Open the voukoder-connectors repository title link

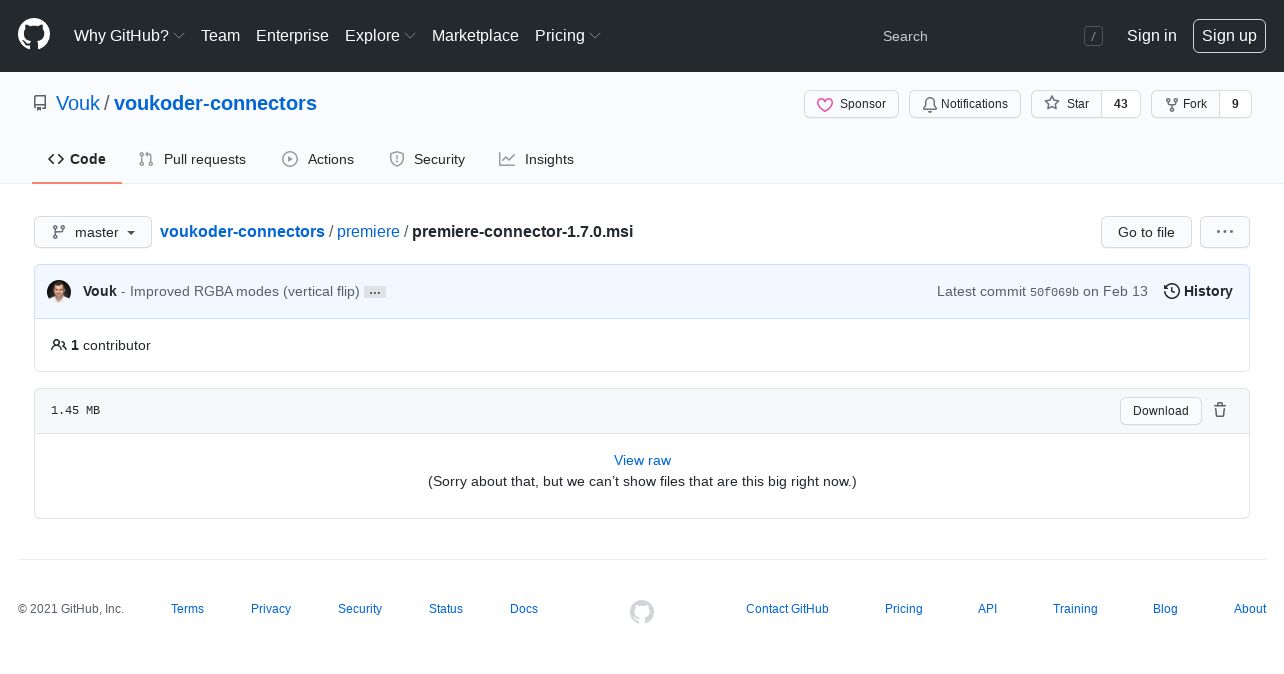pyautogui.click(x=215, y=103)
